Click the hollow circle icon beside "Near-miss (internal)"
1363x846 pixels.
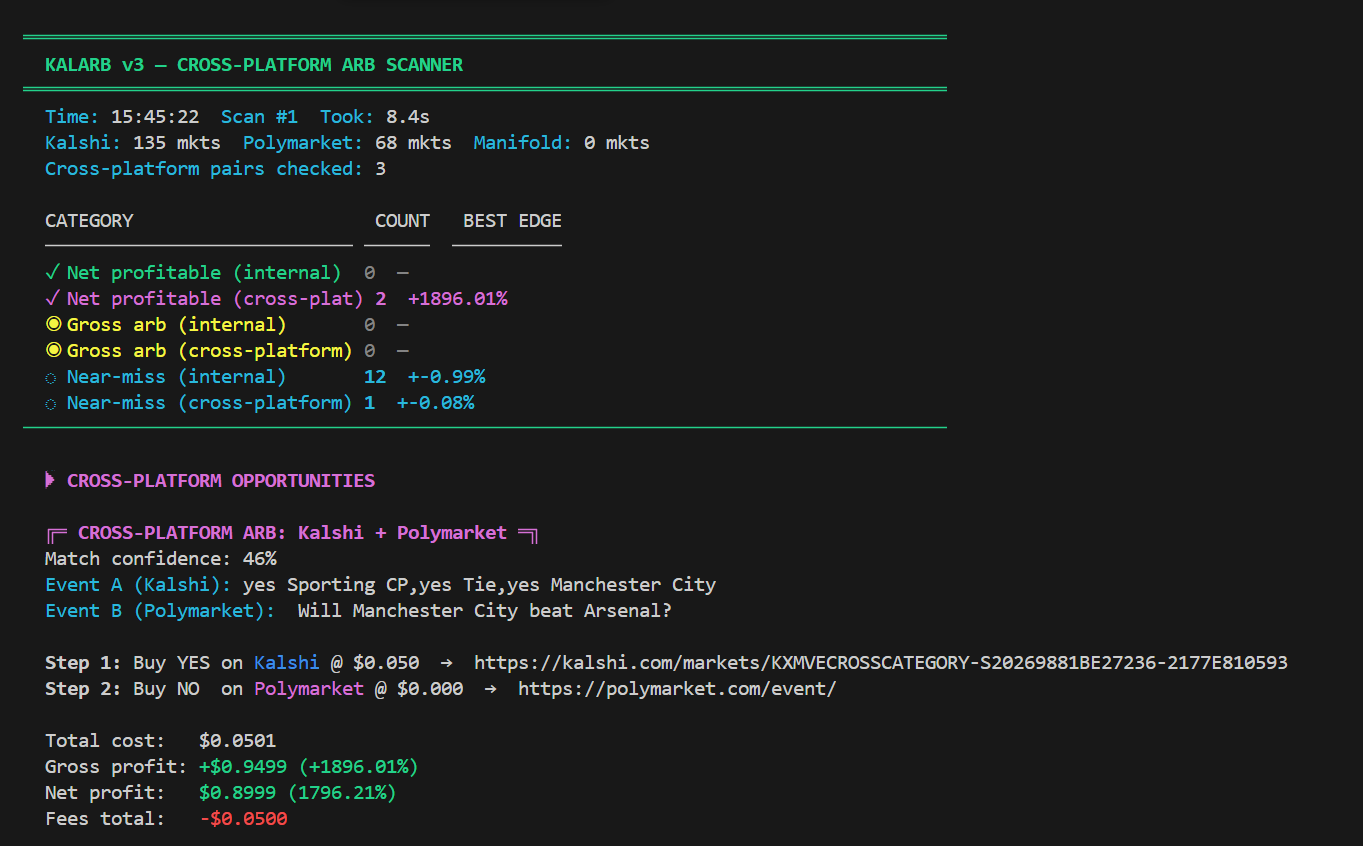click(x=51, y=376)
